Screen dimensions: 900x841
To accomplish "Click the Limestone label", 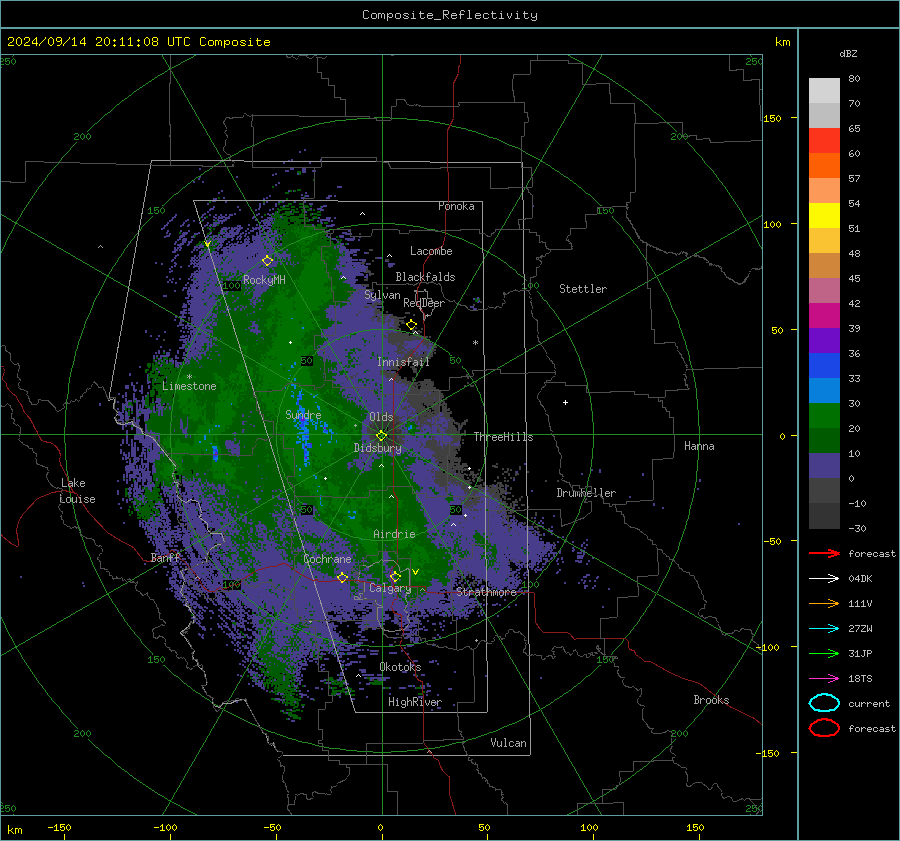I will [x=189, y=386].
